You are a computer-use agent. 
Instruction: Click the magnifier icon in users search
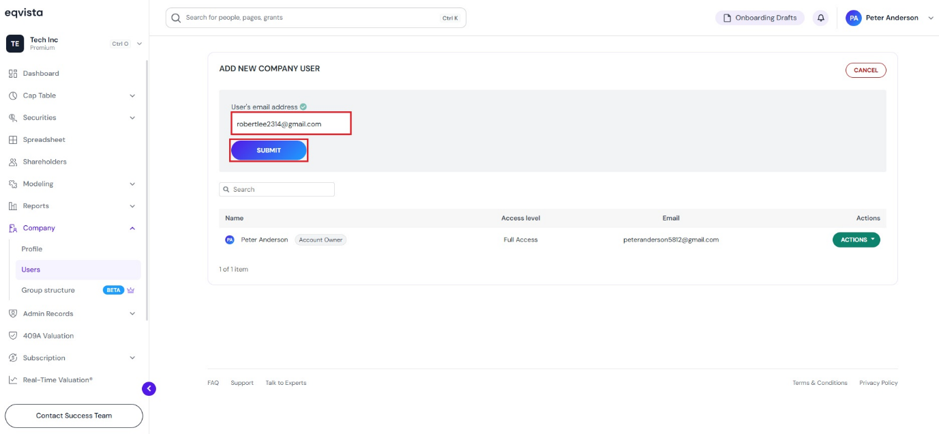click(226, 189)
